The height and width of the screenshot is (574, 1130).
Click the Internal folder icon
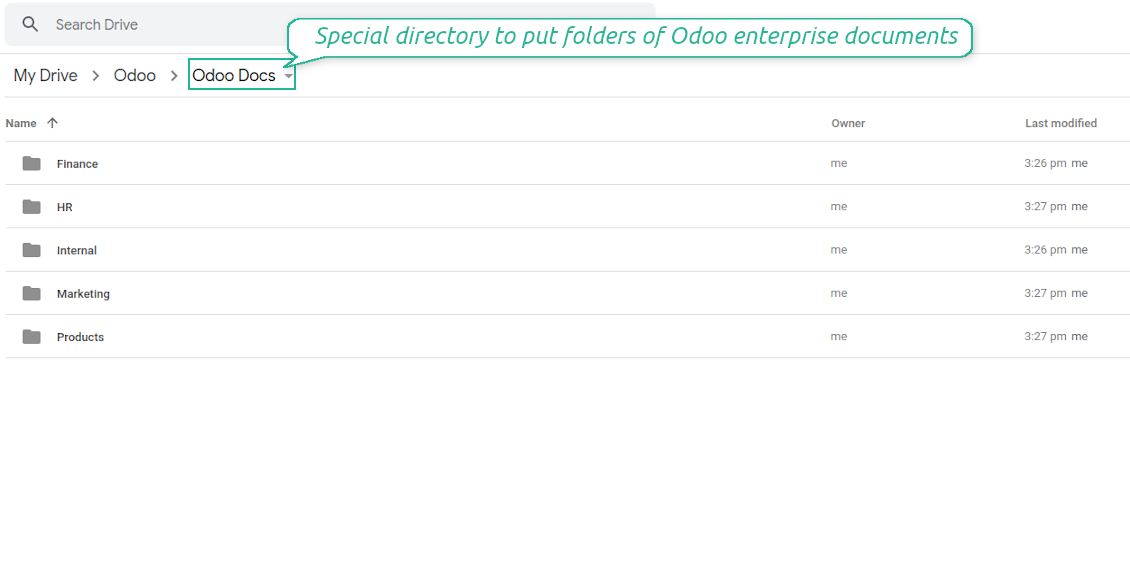pyautogui.click(x=32, y=250)
